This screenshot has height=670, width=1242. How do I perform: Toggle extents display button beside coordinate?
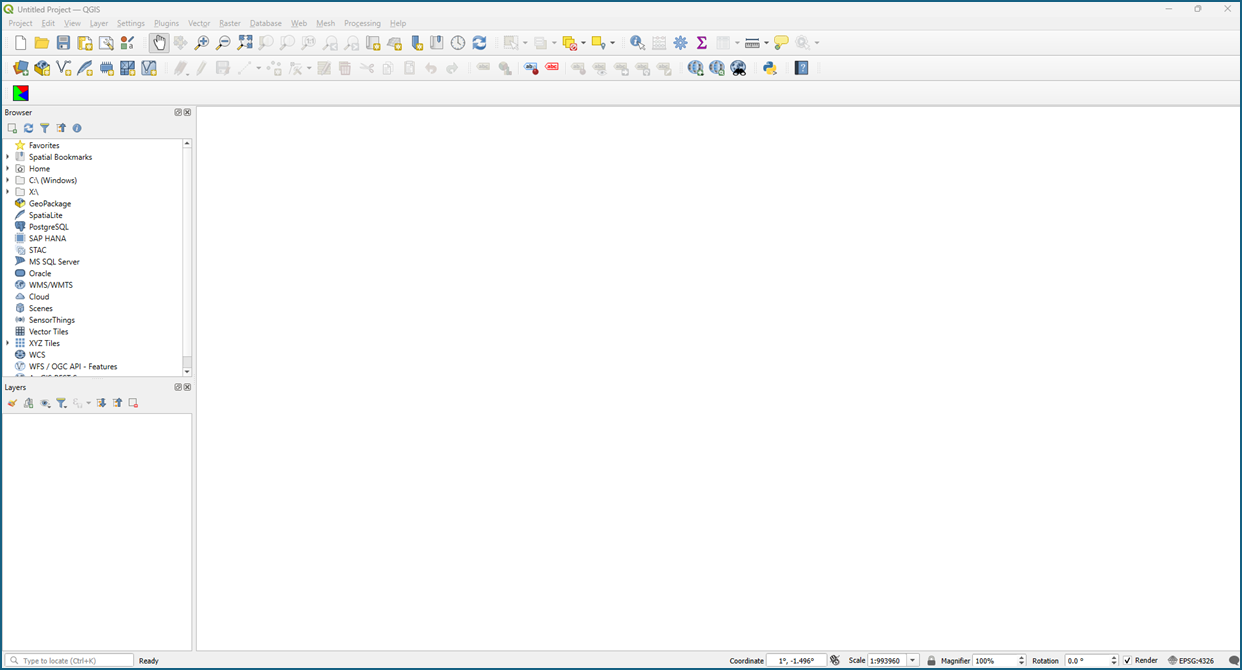coord(834,660)
